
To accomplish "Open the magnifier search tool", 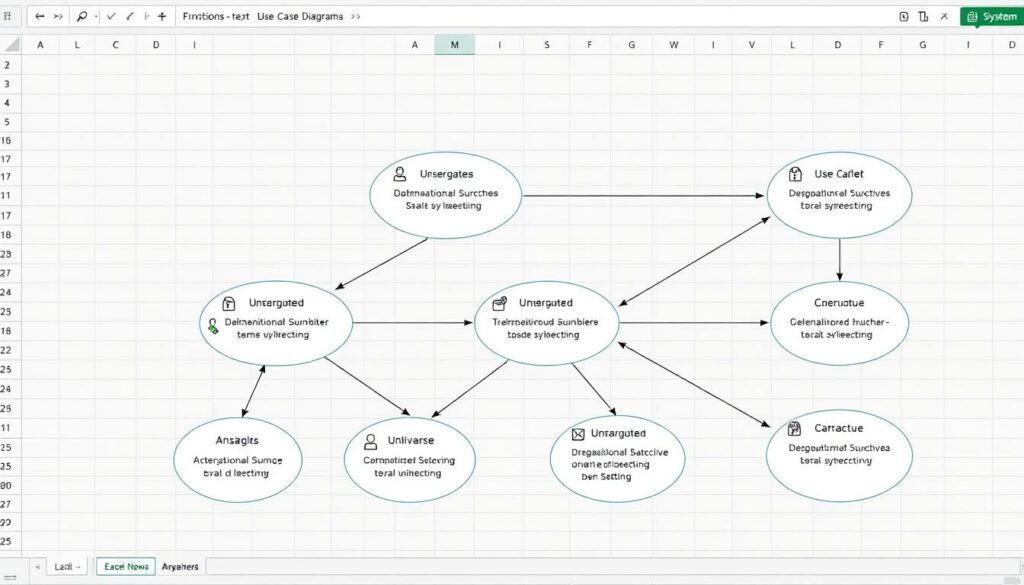I will 82,16.
